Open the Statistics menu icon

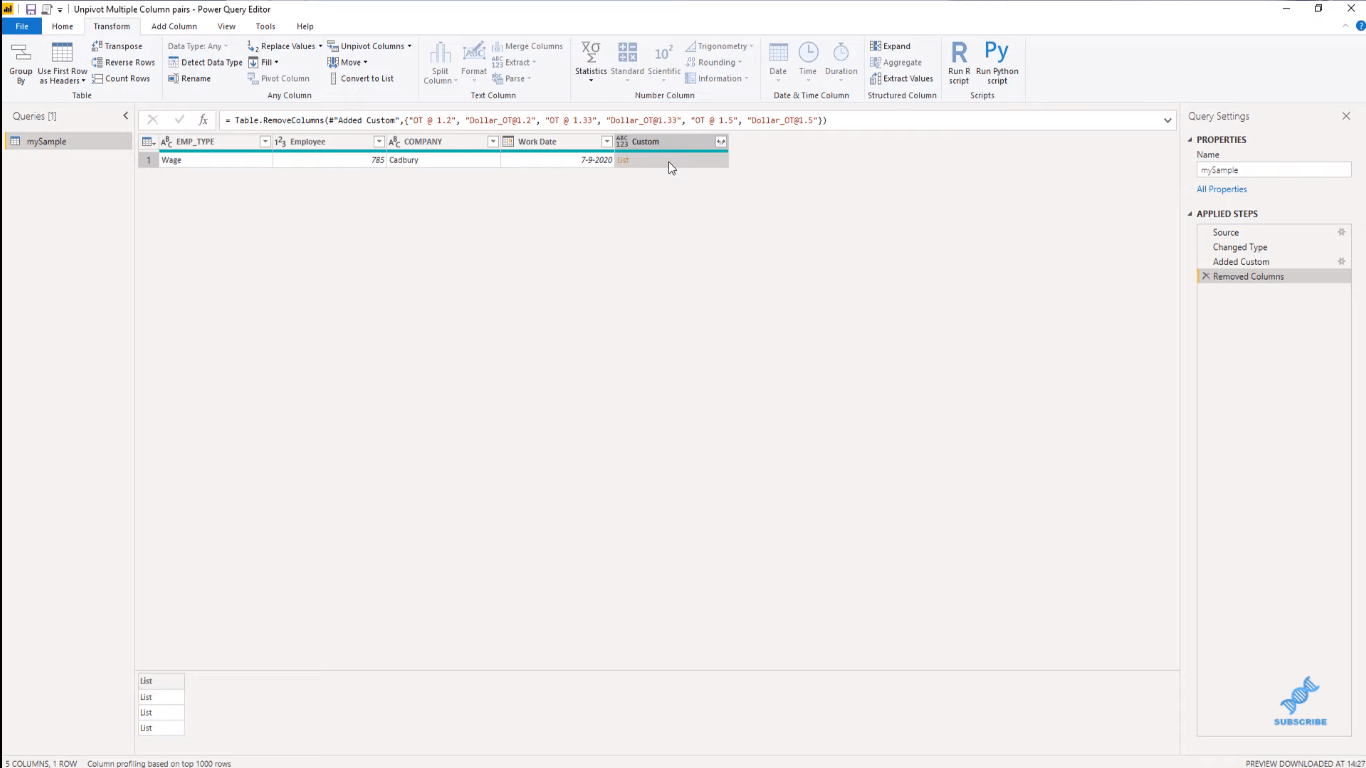pos(591,60)
